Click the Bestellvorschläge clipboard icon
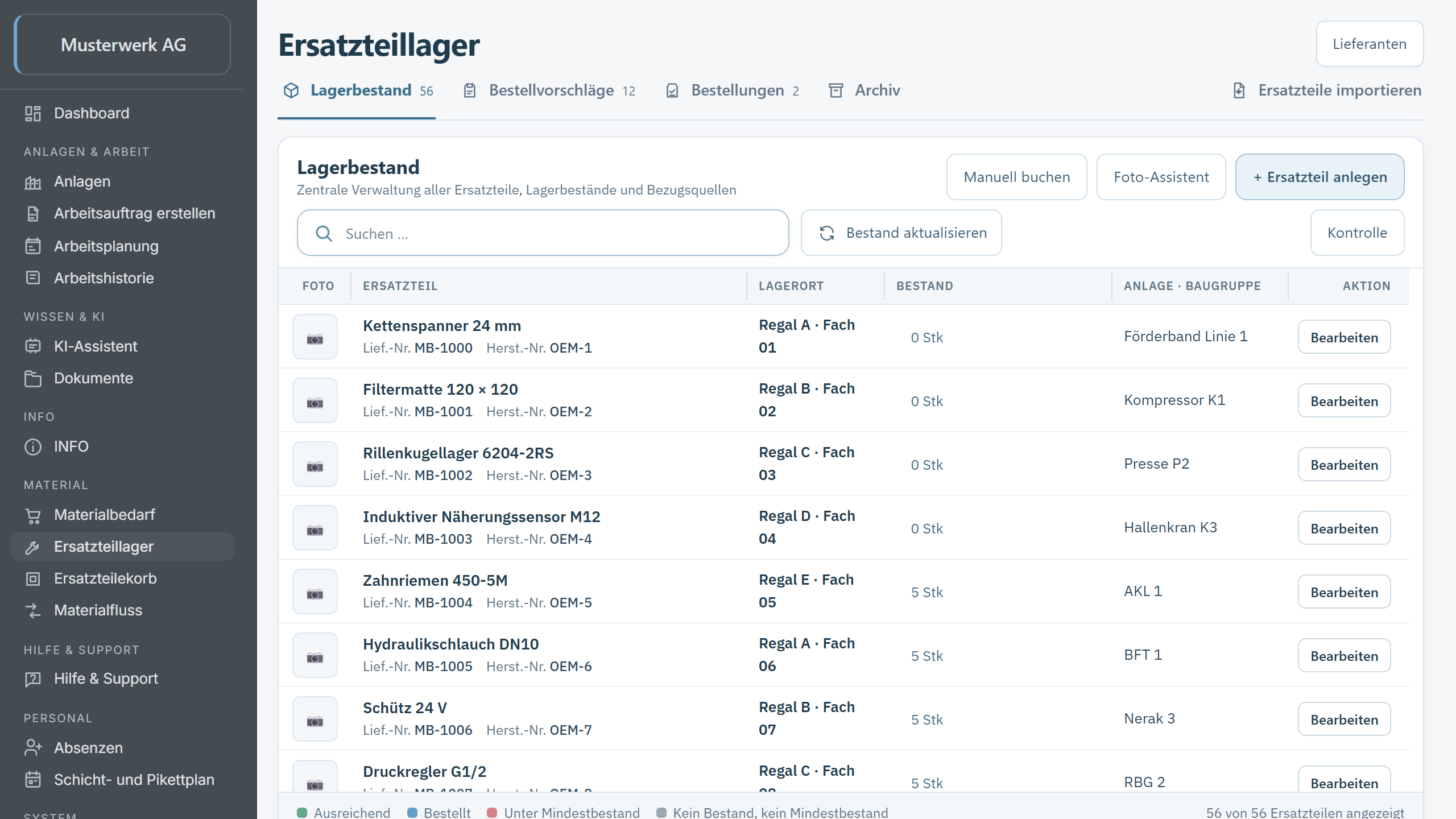 pyautogui.click(x=470, y=90)
